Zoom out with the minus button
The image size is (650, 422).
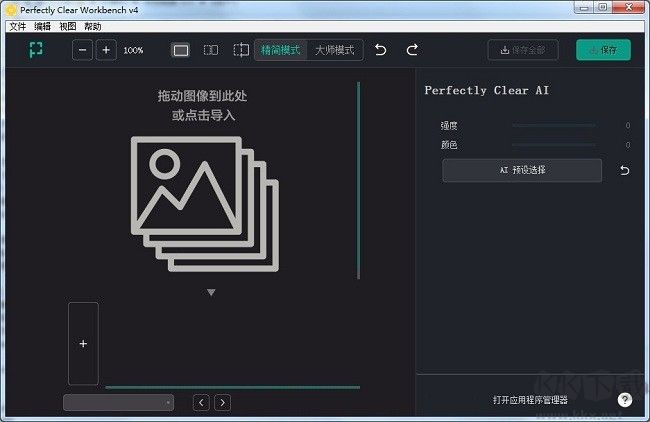coord(82,50)
